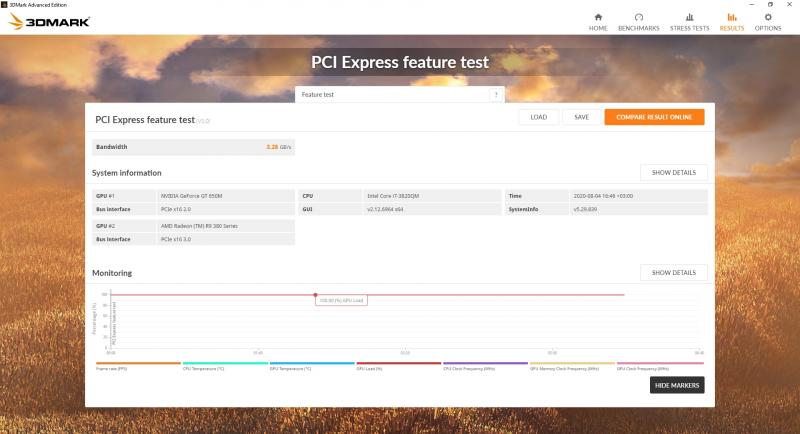The height and width of the screenshot is (434, 800).
Task: Open the Options tab
Action: pos(768,22)
